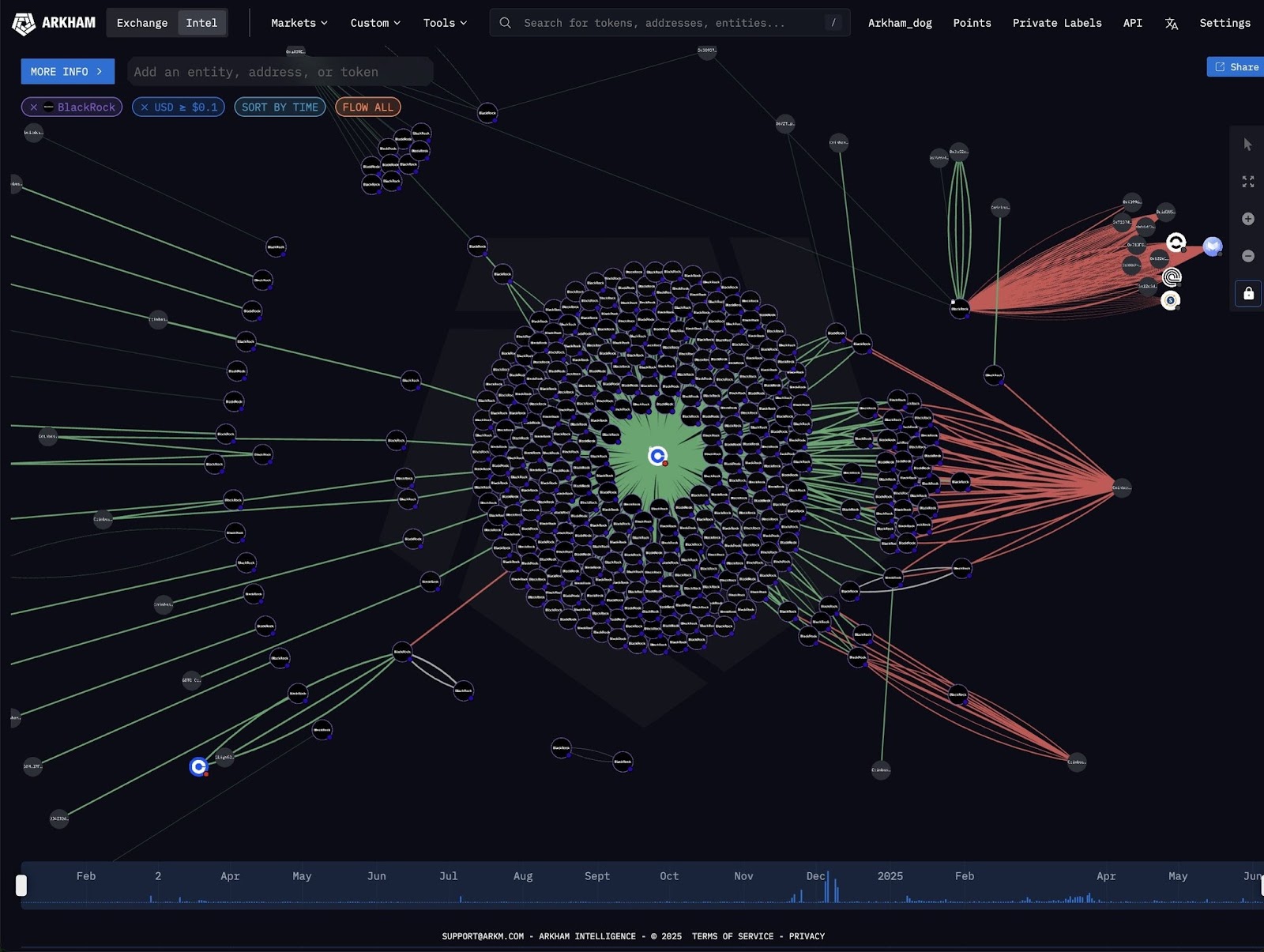Select the pointer cursor tool

point(1247,145)
